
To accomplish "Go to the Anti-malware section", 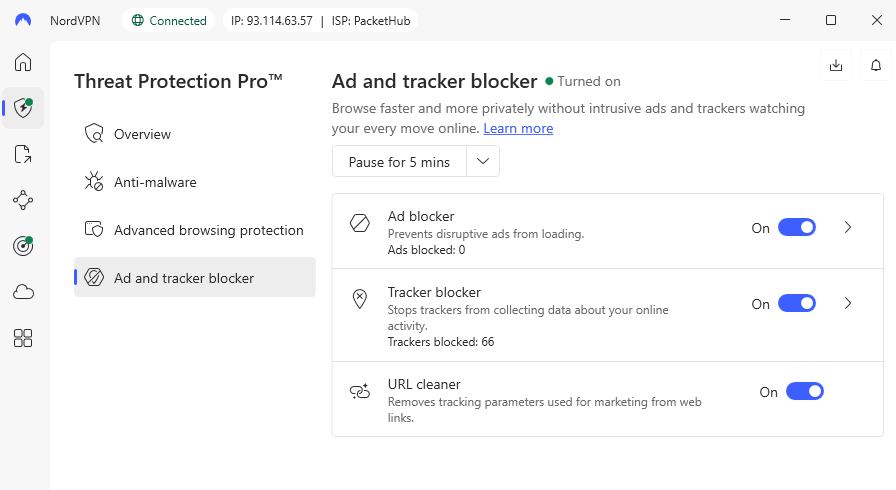I will (x=195, y=182).
